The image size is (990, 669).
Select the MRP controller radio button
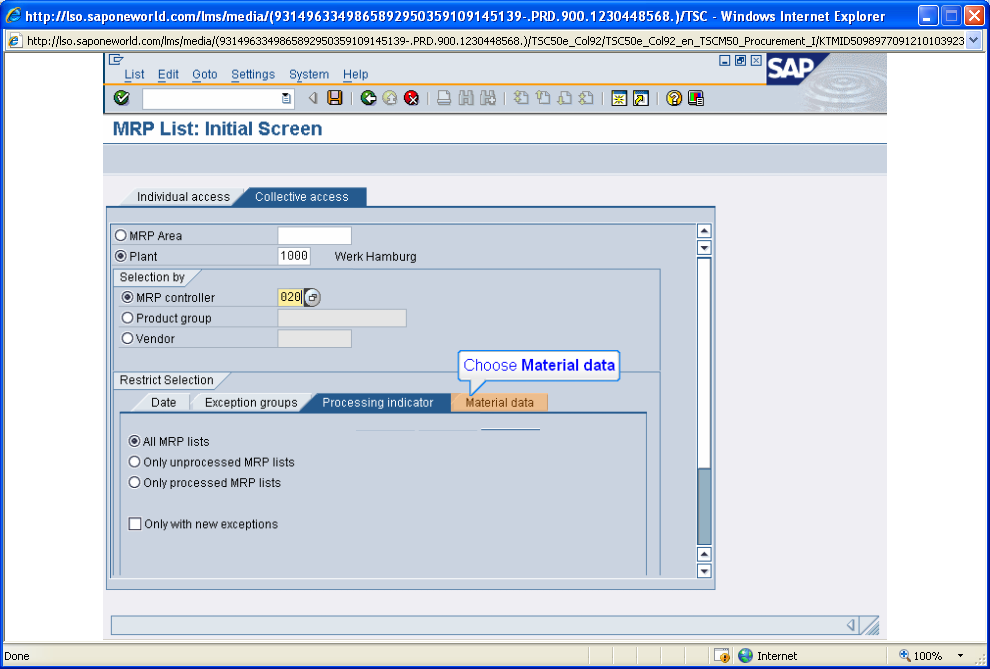(x=128, y=297)
